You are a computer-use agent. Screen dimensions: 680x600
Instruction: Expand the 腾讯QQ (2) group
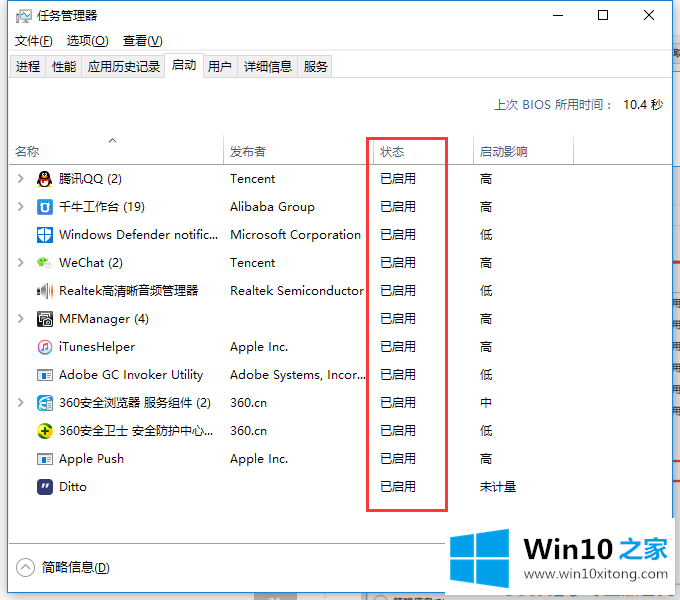pos(20,179)
